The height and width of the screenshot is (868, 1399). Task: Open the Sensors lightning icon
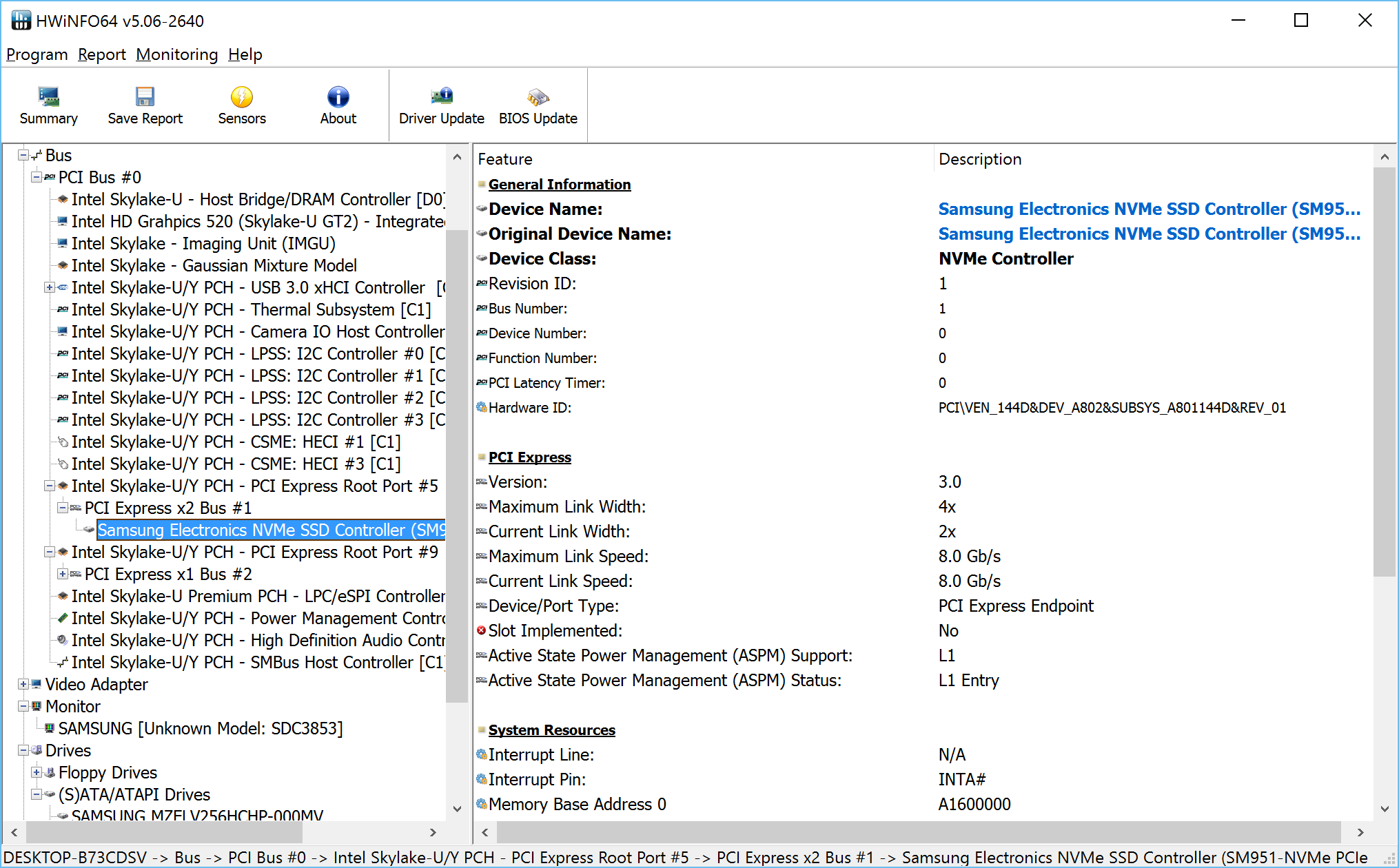[x=242, y=96]
